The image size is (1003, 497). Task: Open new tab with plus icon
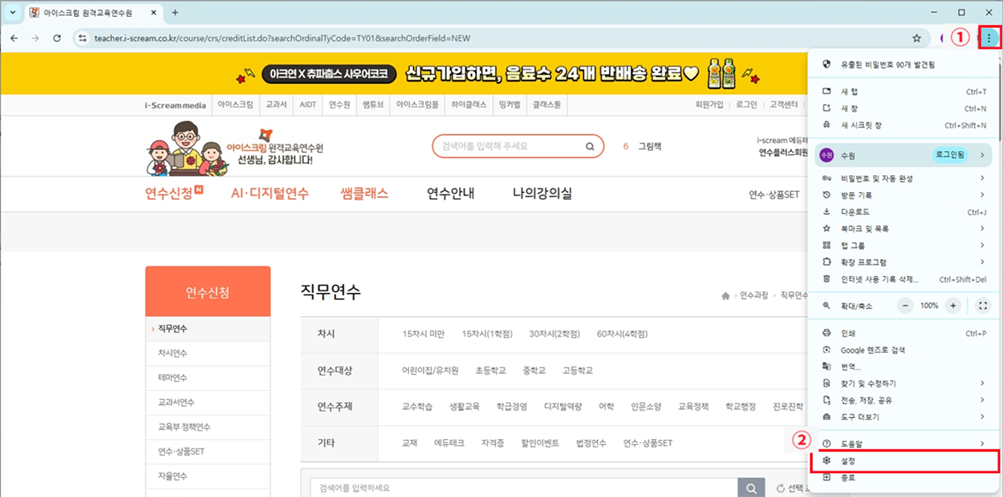(175, 12)
